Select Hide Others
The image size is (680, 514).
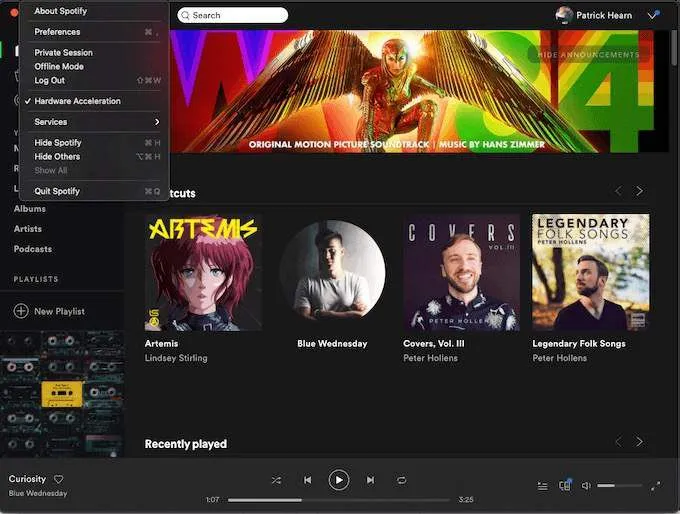(94, 157)
